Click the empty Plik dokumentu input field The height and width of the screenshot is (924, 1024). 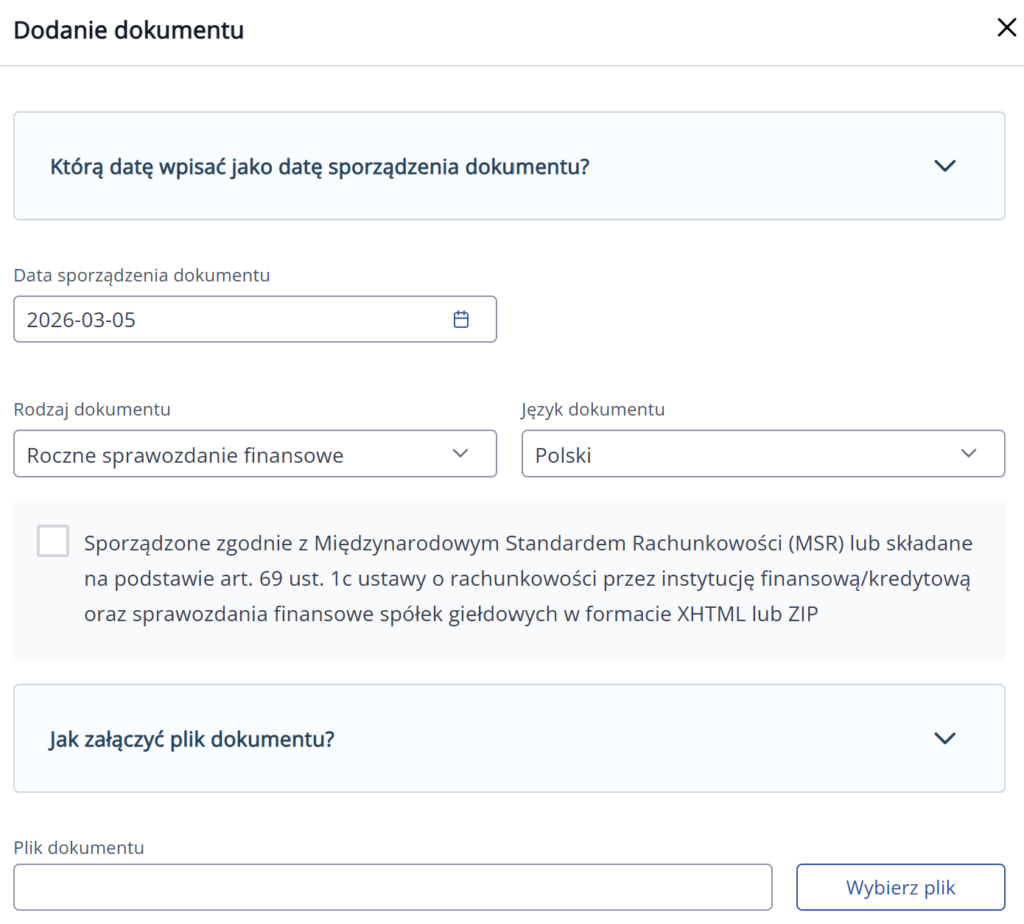point(392,887)
